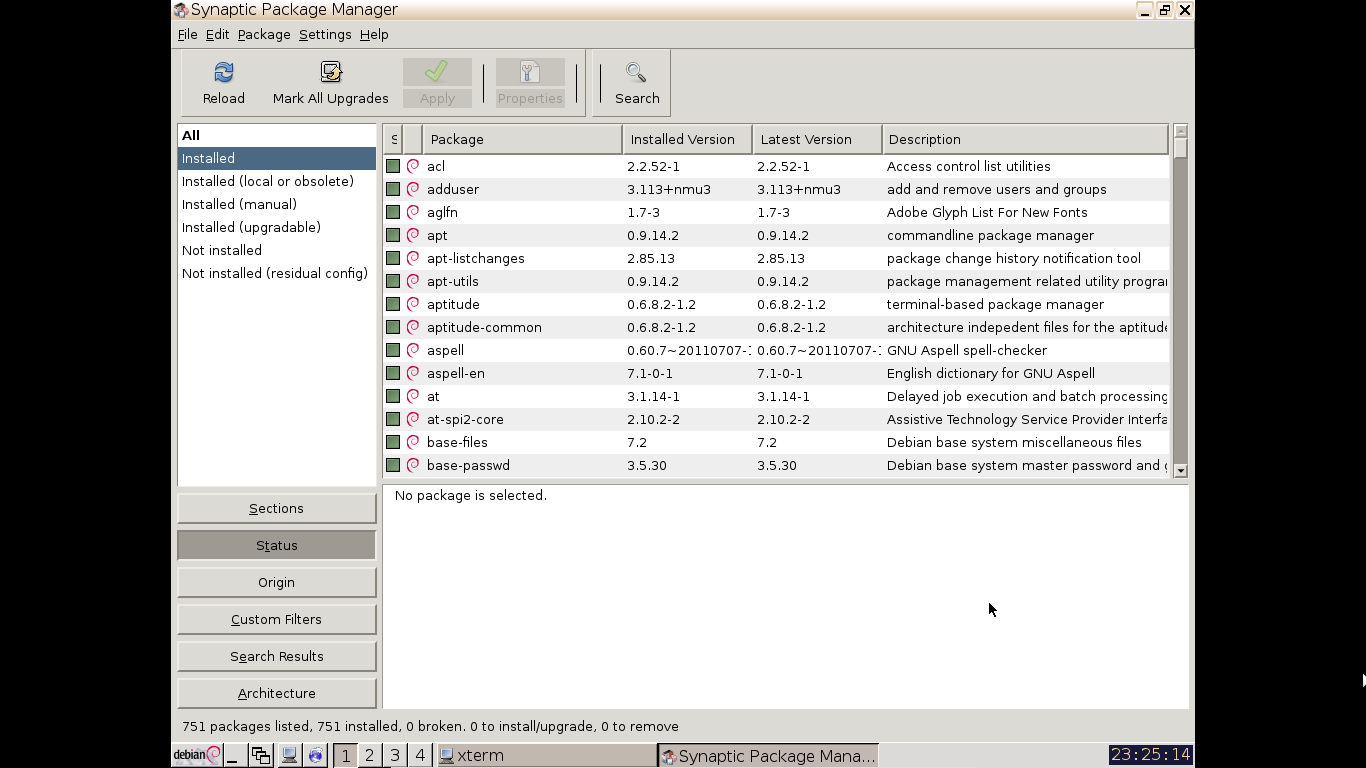Toggle the status checkbox for the apt package
This screenshot has height=768, width=1366.
393,236
